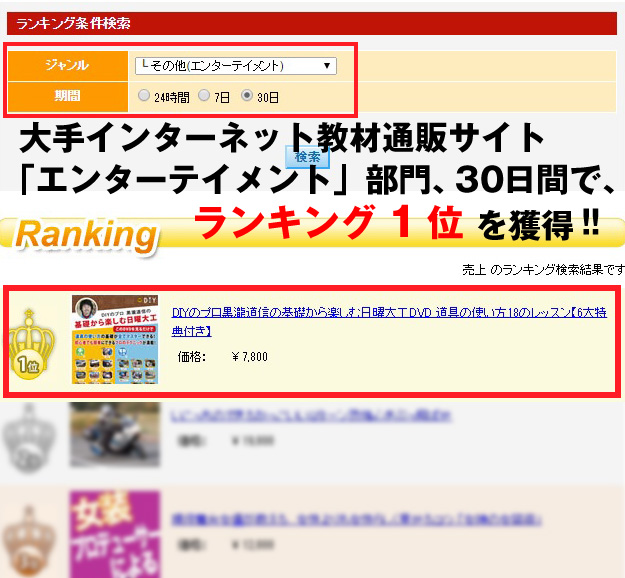Click the 検索 search button
The width and height of the screenshot is (625, 578).
coord(307,157)
